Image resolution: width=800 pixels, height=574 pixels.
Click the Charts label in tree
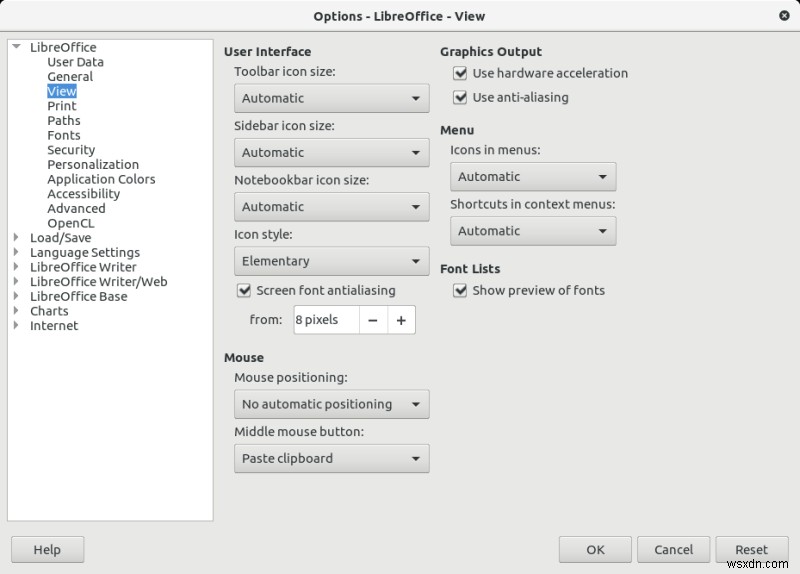coord(49,311)
